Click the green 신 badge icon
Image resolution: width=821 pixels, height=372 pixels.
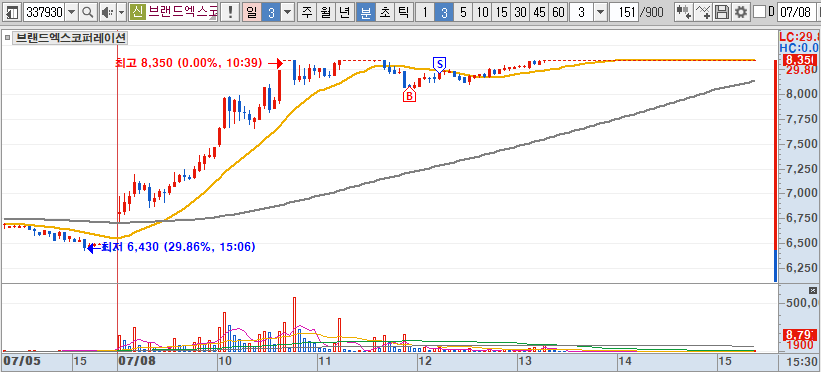[137, 12]
